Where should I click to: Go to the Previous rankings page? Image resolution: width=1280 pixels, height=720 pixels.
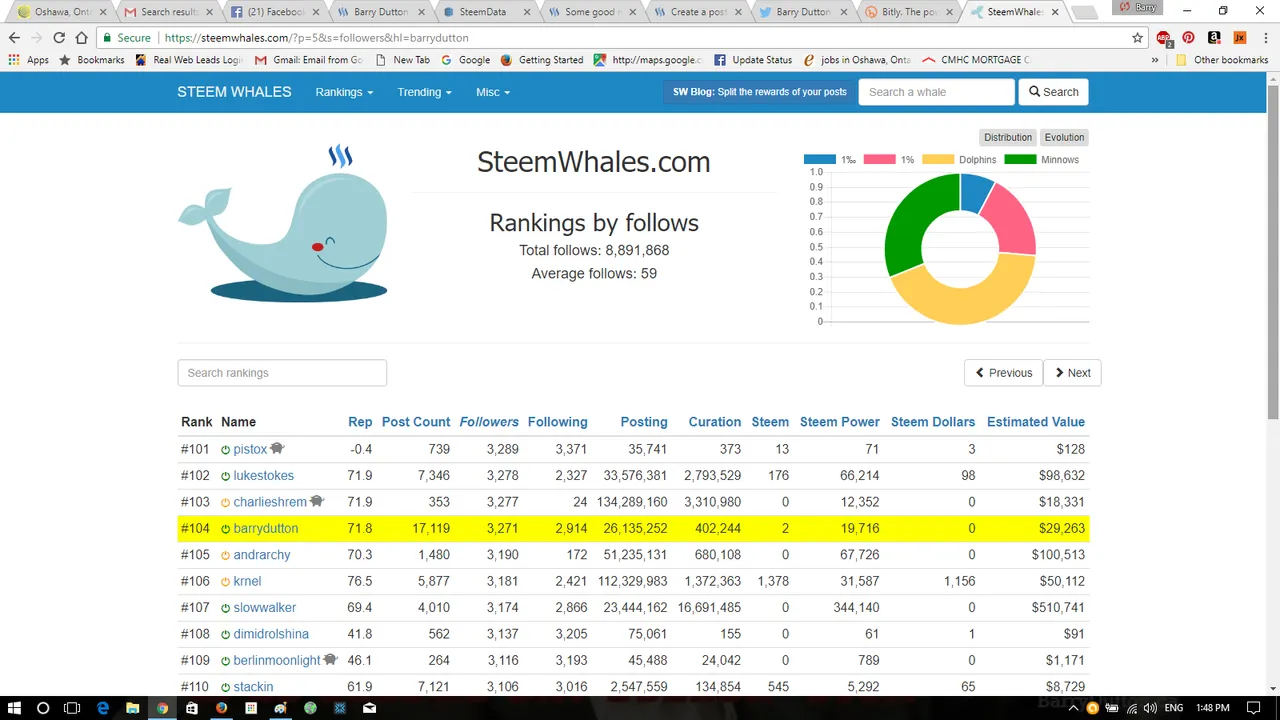point(1004,373)
